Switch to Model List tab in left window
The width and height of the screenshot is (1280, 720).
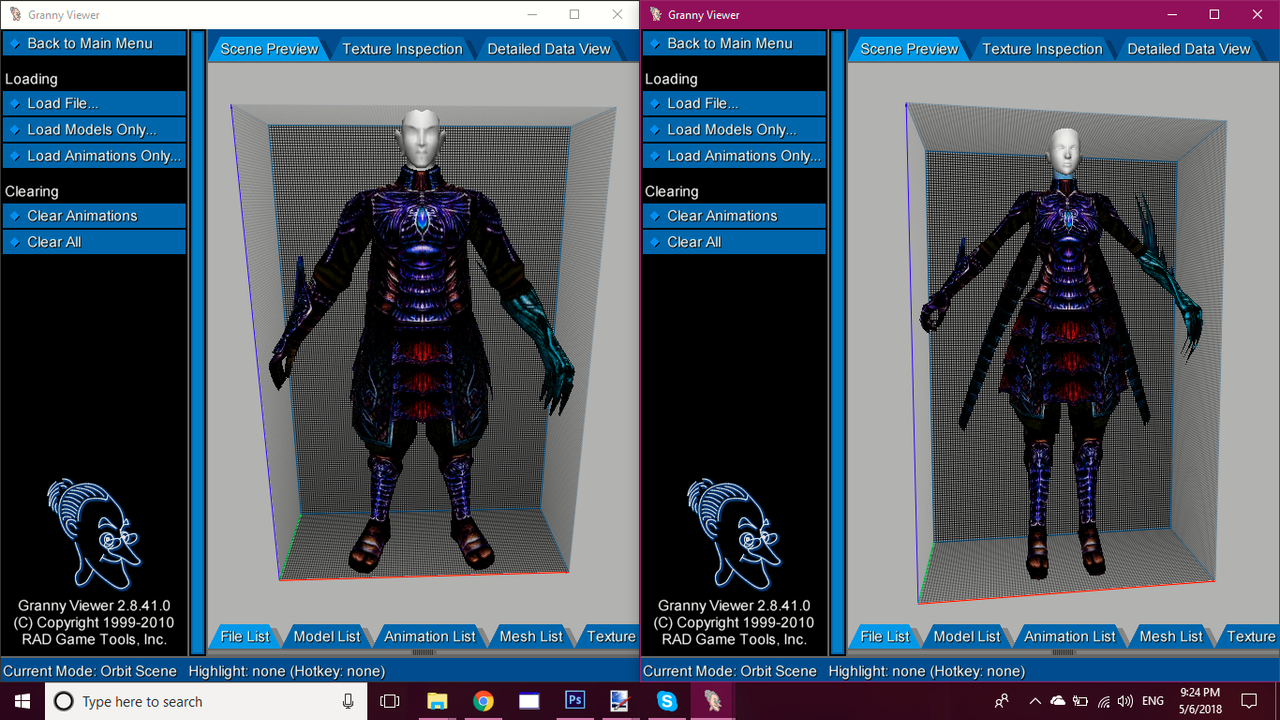point(327,636)
